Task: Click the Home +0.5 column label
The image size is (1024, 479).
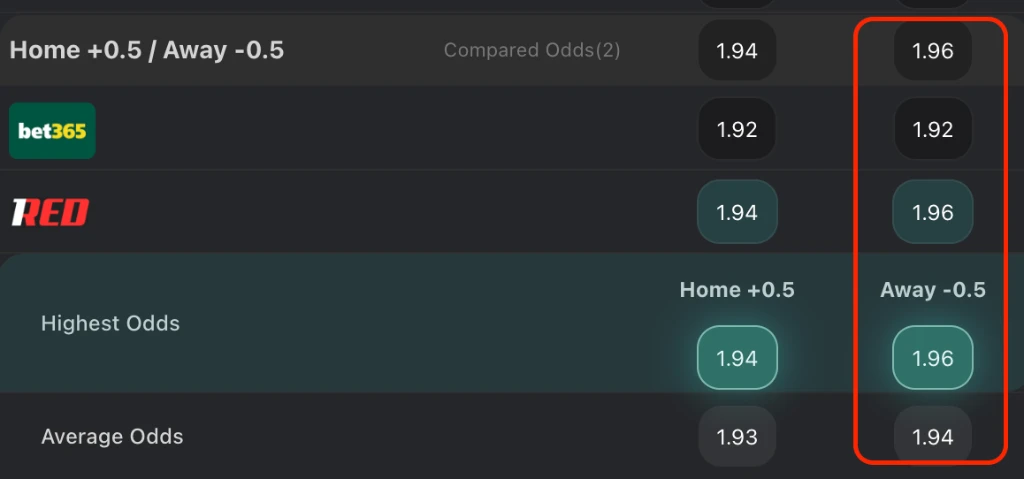Action: click(737, 290)
